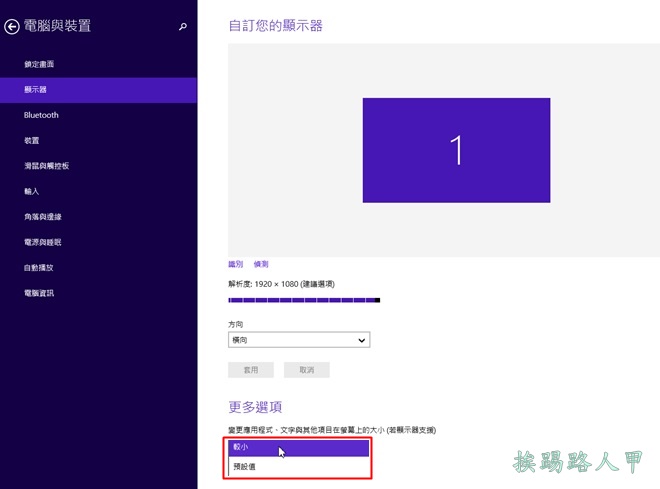The width and height of the screenshot is (660, 489).
Task: Open 輸入 settings page
Action: 32,192
